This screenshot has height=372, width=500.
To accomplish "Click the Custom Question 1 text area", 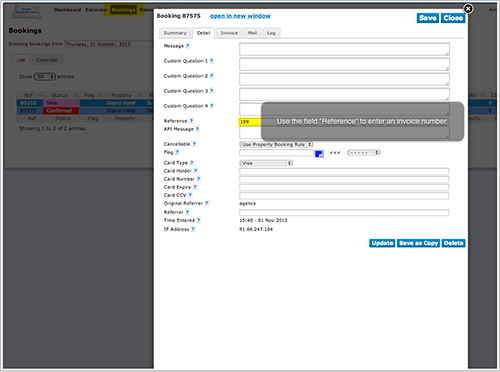I will coord(344,64).
